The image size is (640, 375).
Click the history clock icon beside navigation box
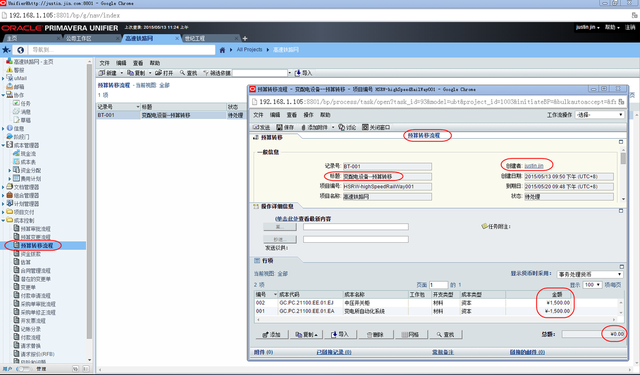coord(20,50)
